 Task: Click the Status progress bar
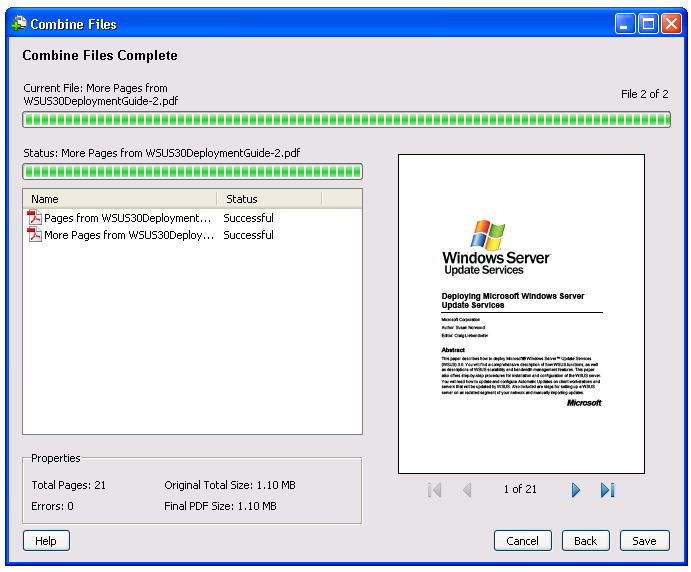click(x=193, y=171)
